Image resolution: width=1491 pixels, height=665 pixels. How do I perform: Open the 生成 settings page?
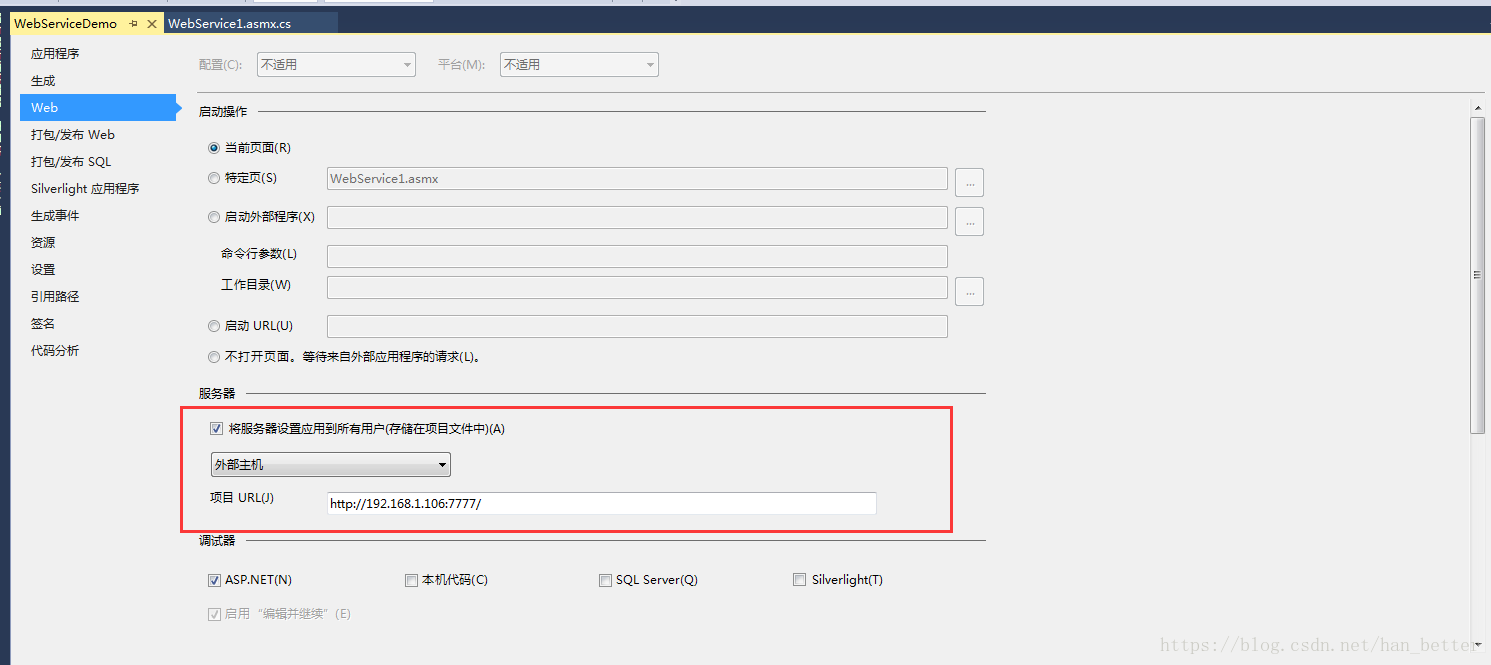pos(43,80)
